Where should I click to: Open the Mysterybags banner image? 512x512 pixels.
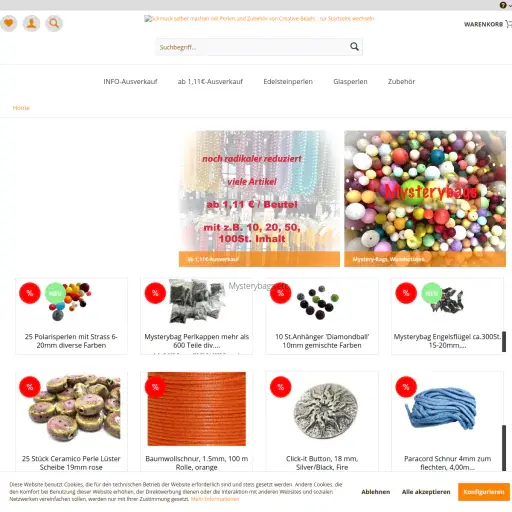click(x=425, y=199)
